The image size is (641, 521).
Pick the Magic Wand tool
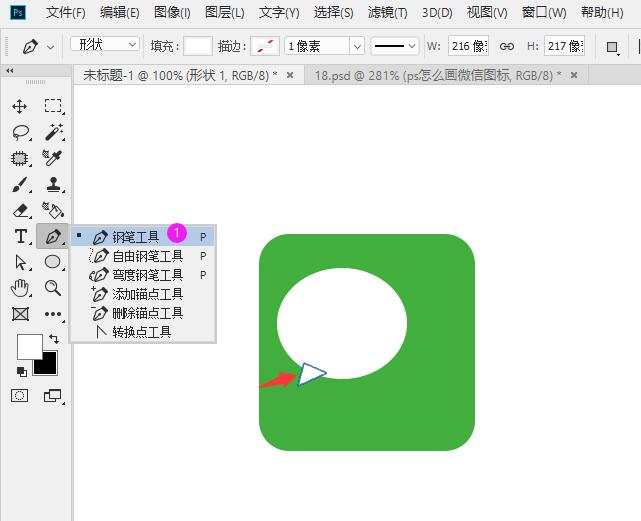coord(53,132)
